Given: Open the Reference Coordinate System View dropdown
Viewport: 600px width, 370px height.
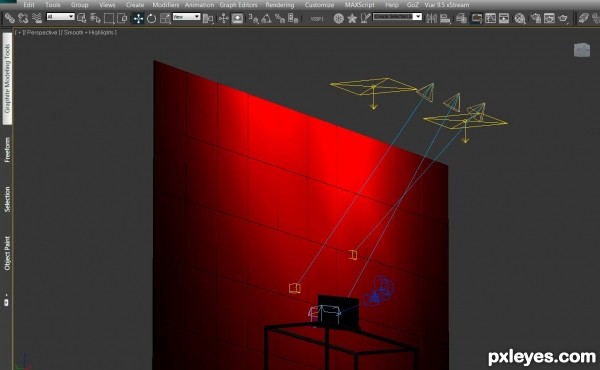Looking at the screenshot, I should [x=186, y=16].
